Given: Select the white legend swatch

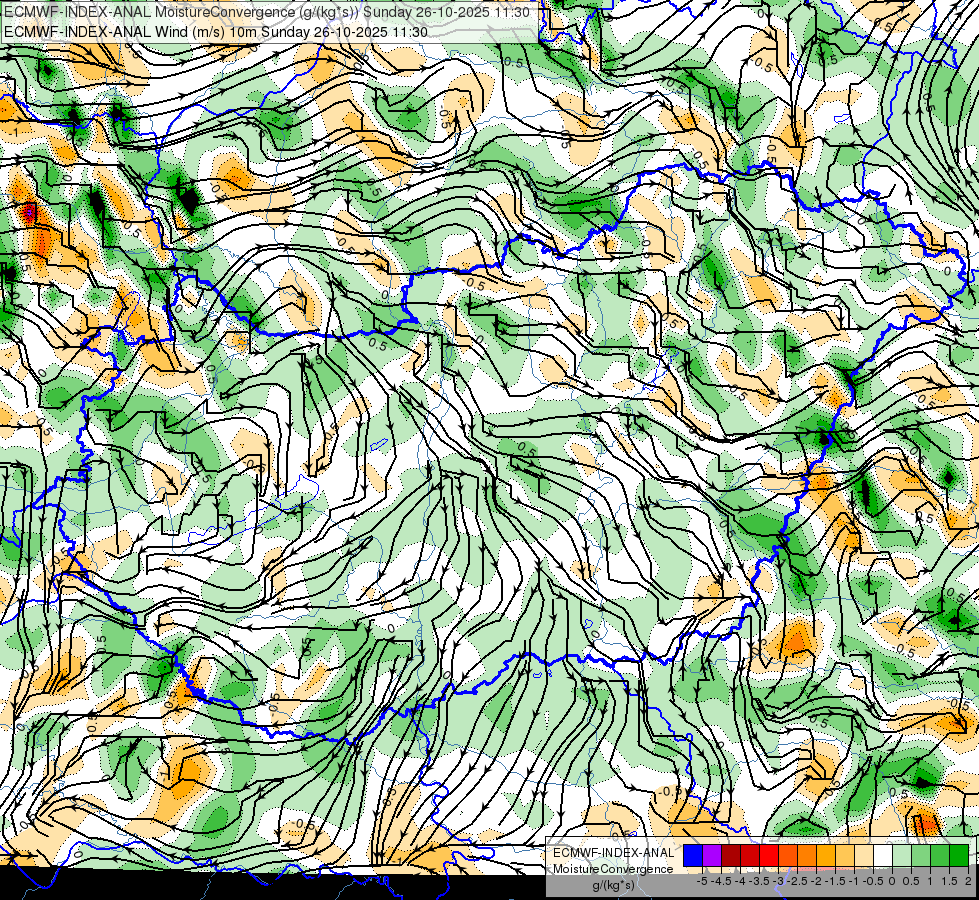Looking at the screenshot, I should [x=883, y=855].
